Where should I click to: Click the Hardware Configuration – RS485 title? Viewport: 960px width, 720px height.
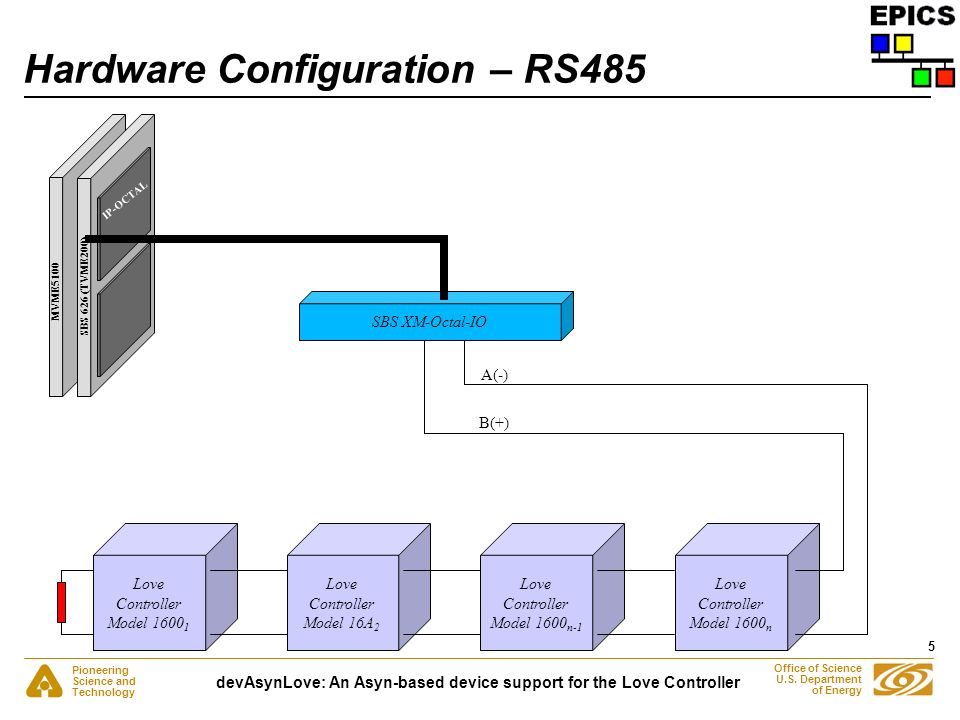335,69
